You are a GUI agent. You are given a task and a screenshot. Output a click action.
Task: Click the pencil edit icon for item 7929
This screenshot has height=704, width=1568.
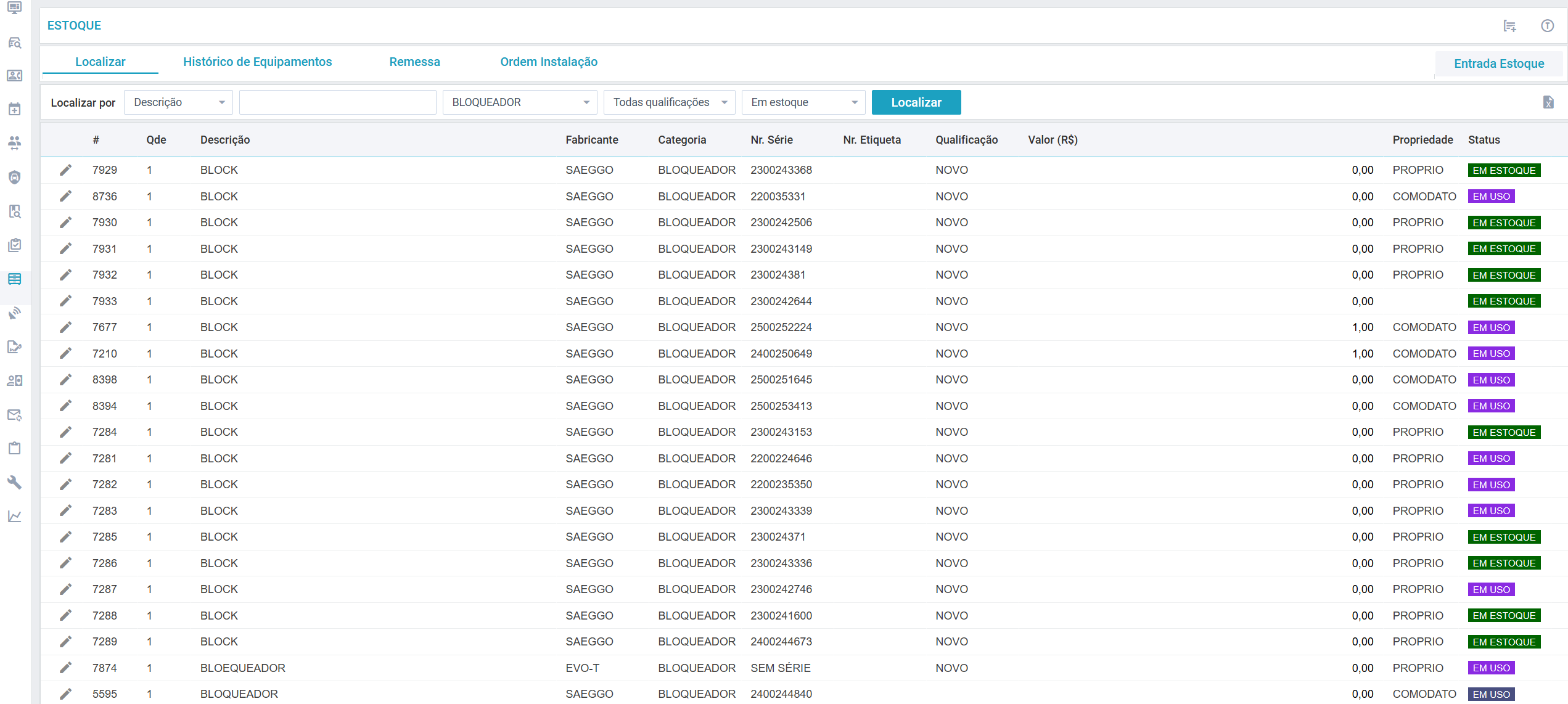[x=65, y=170]
